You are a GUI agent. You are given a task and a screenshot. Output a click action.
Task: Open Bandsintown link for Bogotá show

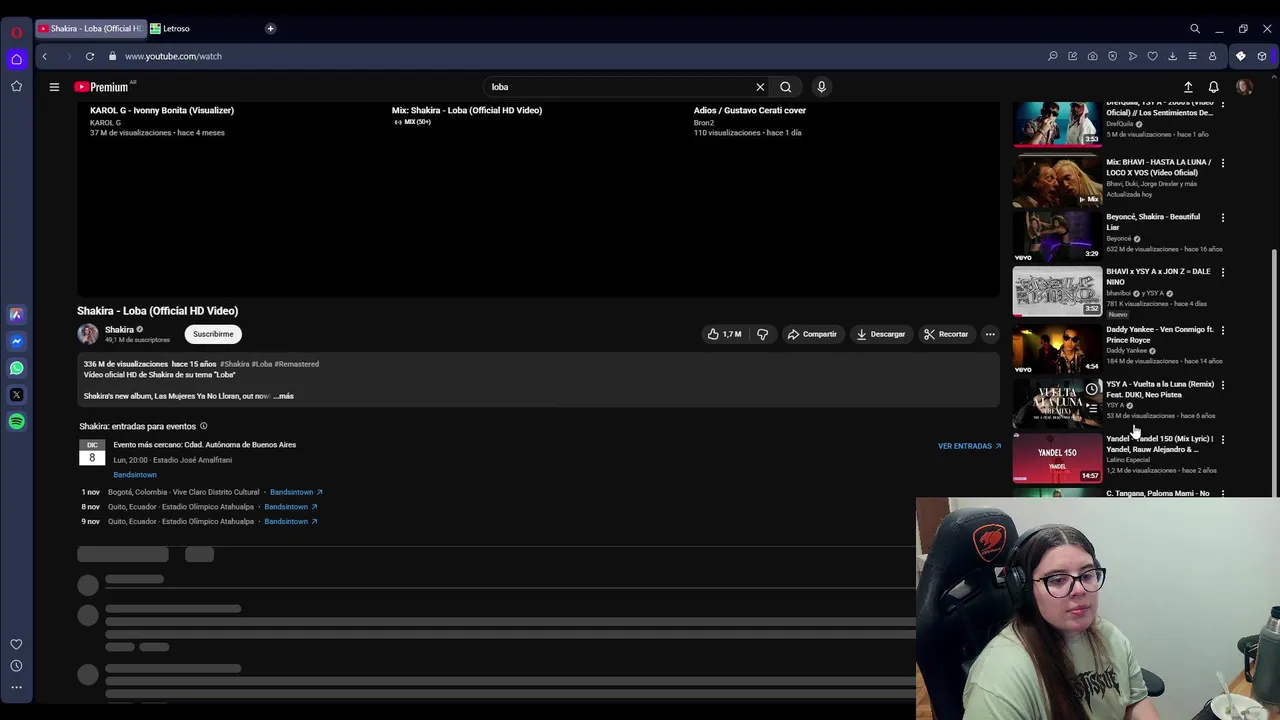(296, 492)
